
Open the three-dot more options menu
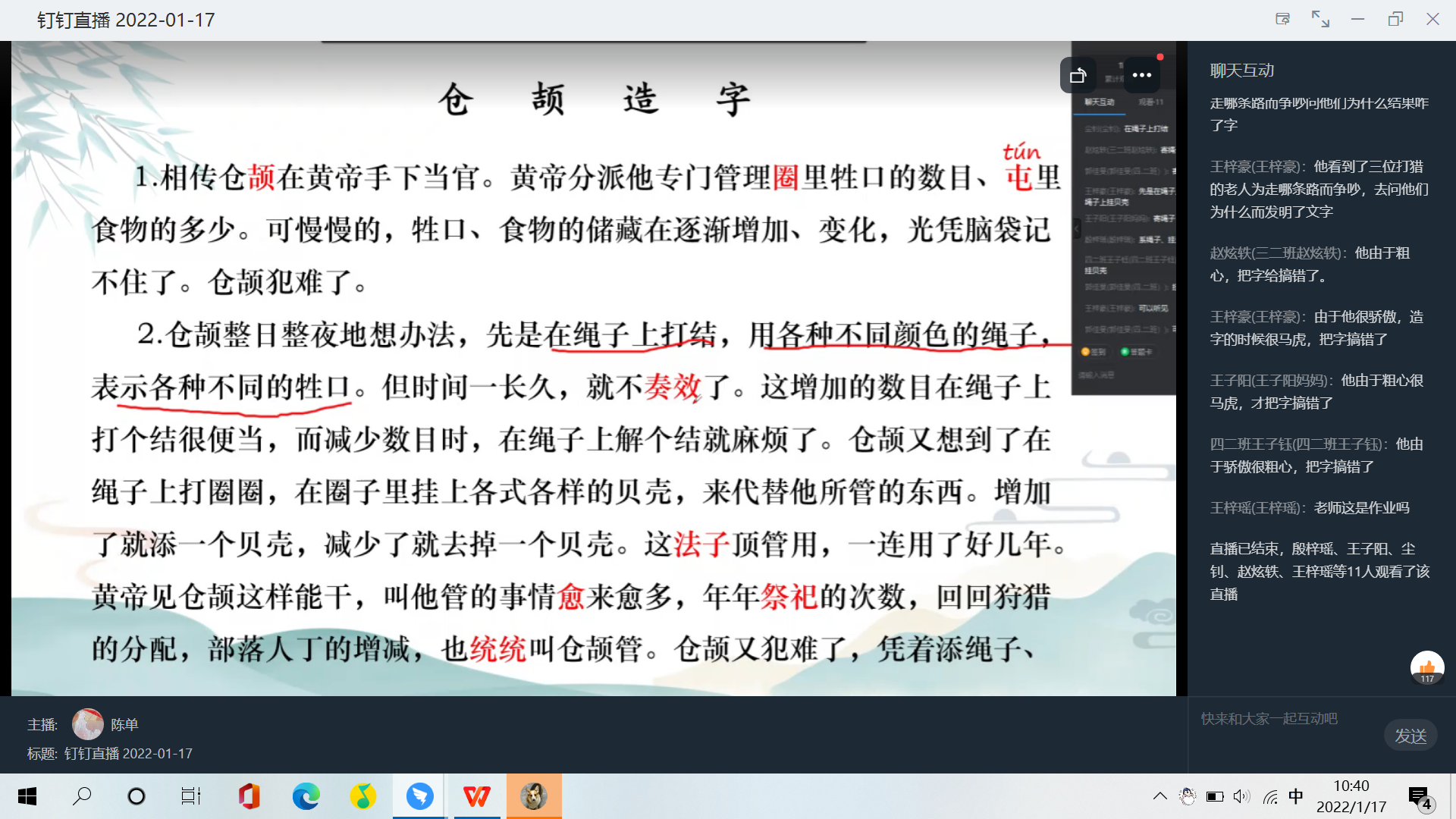click(x=1141, y=75)
